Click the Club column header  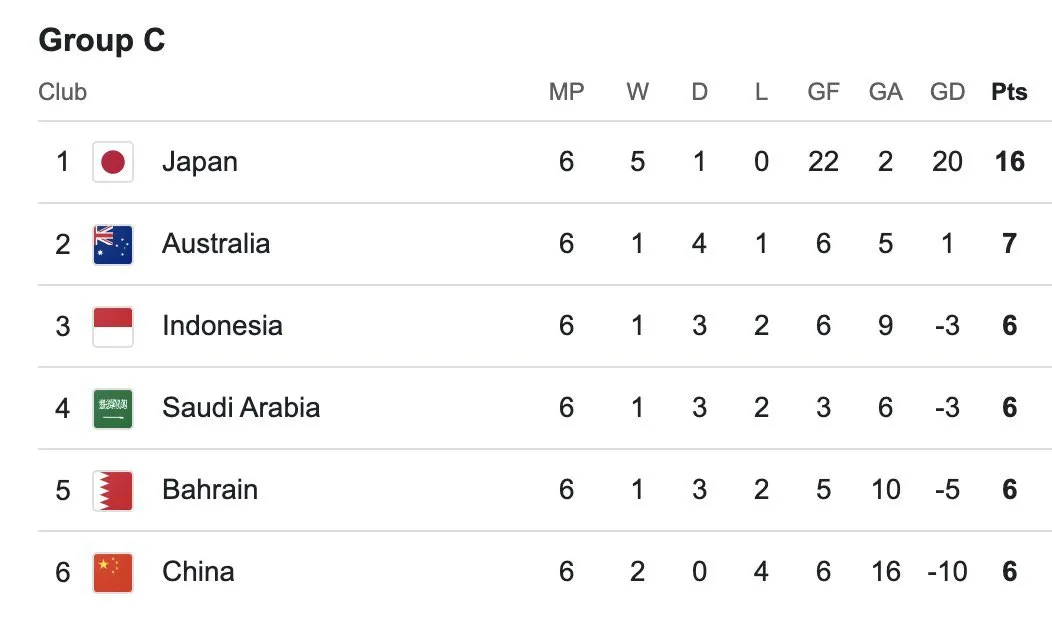point(63,92)
